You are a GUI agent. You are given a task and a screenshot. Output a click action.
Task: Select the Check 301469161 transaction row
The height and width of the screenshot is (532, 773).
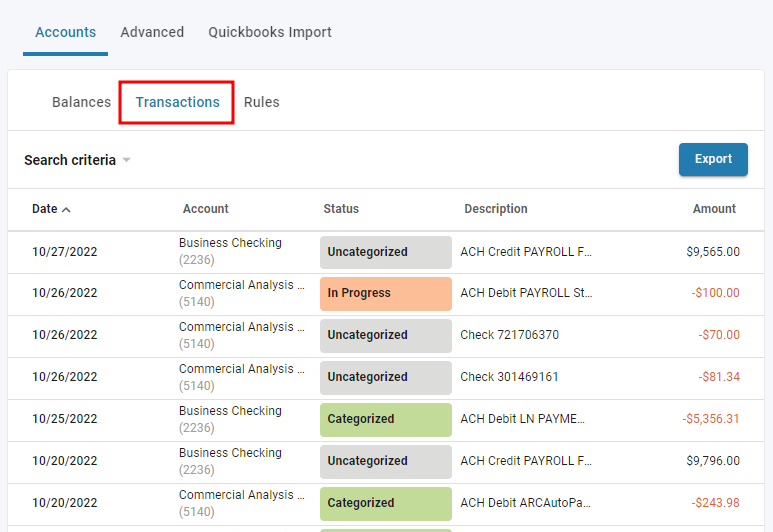tap(509, 377)
